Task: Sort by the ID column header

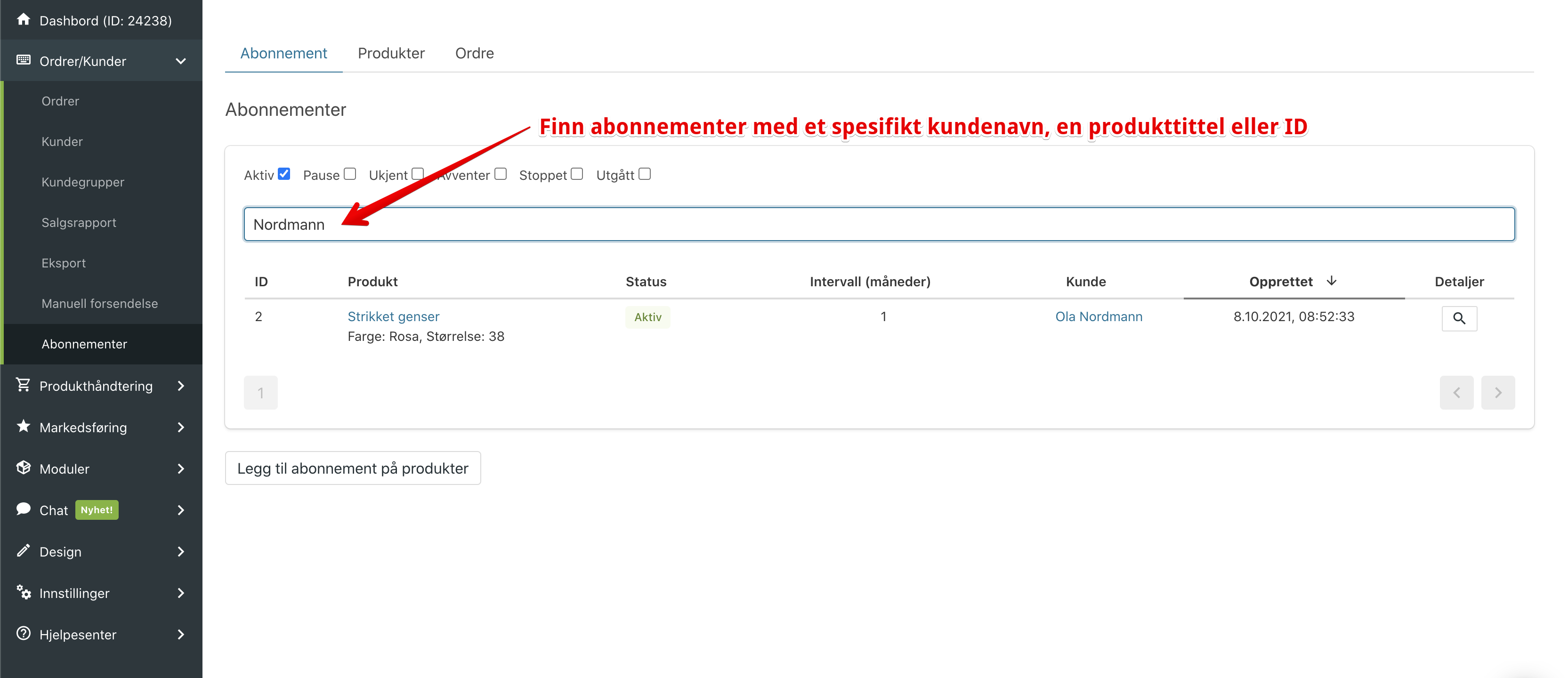Action: (x=261, y=281)
